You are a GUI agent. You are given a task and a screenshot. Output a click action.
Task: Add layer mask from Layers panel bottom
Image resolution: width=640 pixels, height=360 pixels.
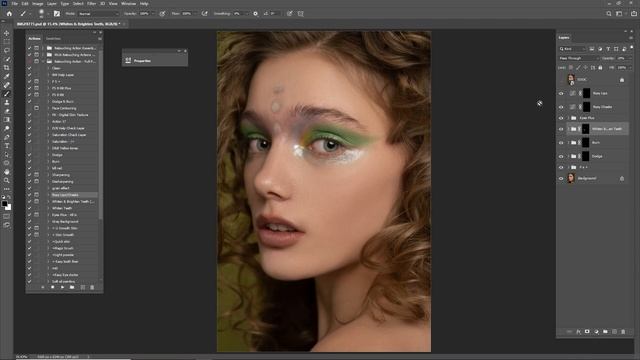[x=587, y=332]
